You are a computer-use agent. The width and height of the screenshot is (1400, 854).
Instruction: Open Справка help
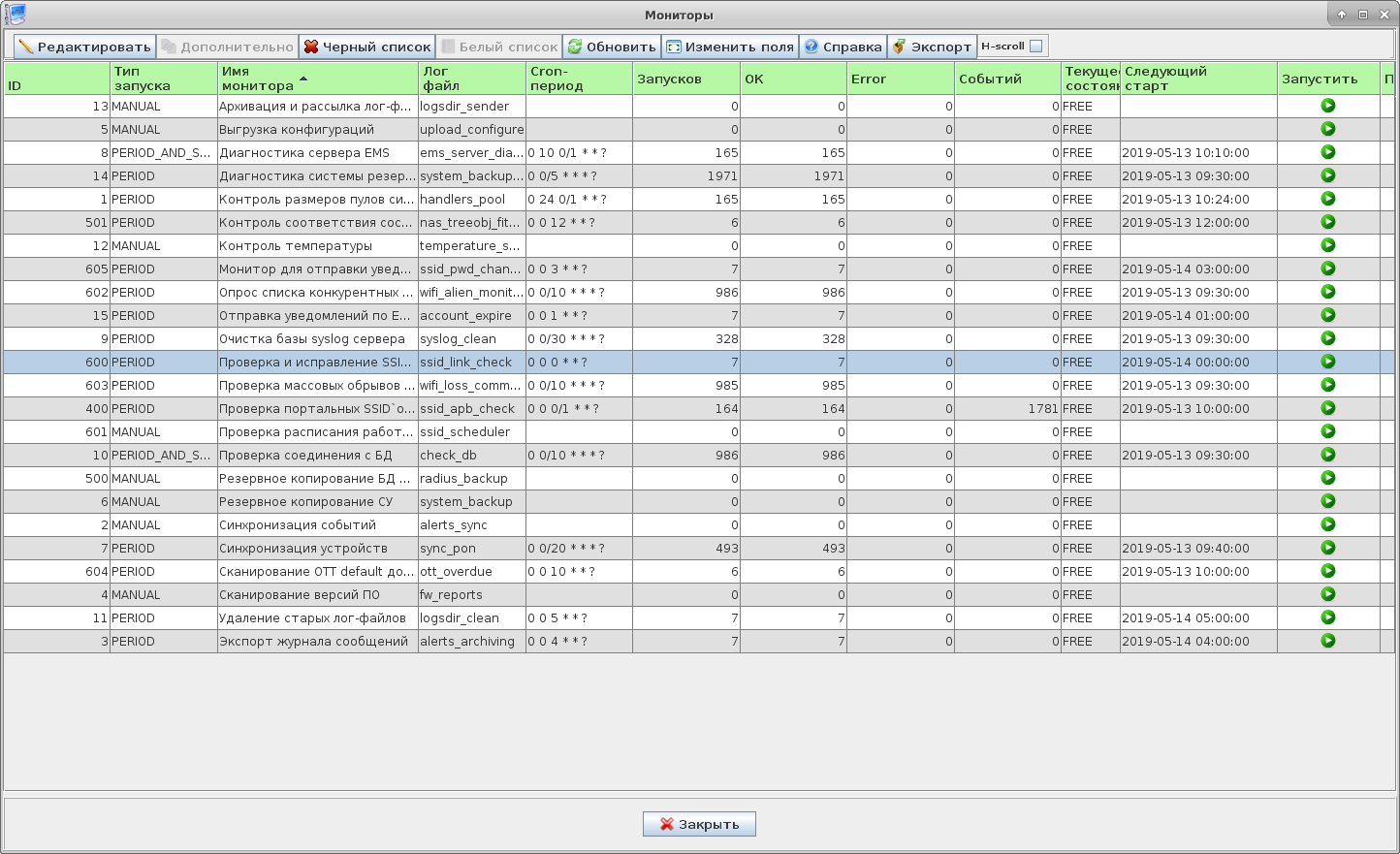(x=843, y=47)
